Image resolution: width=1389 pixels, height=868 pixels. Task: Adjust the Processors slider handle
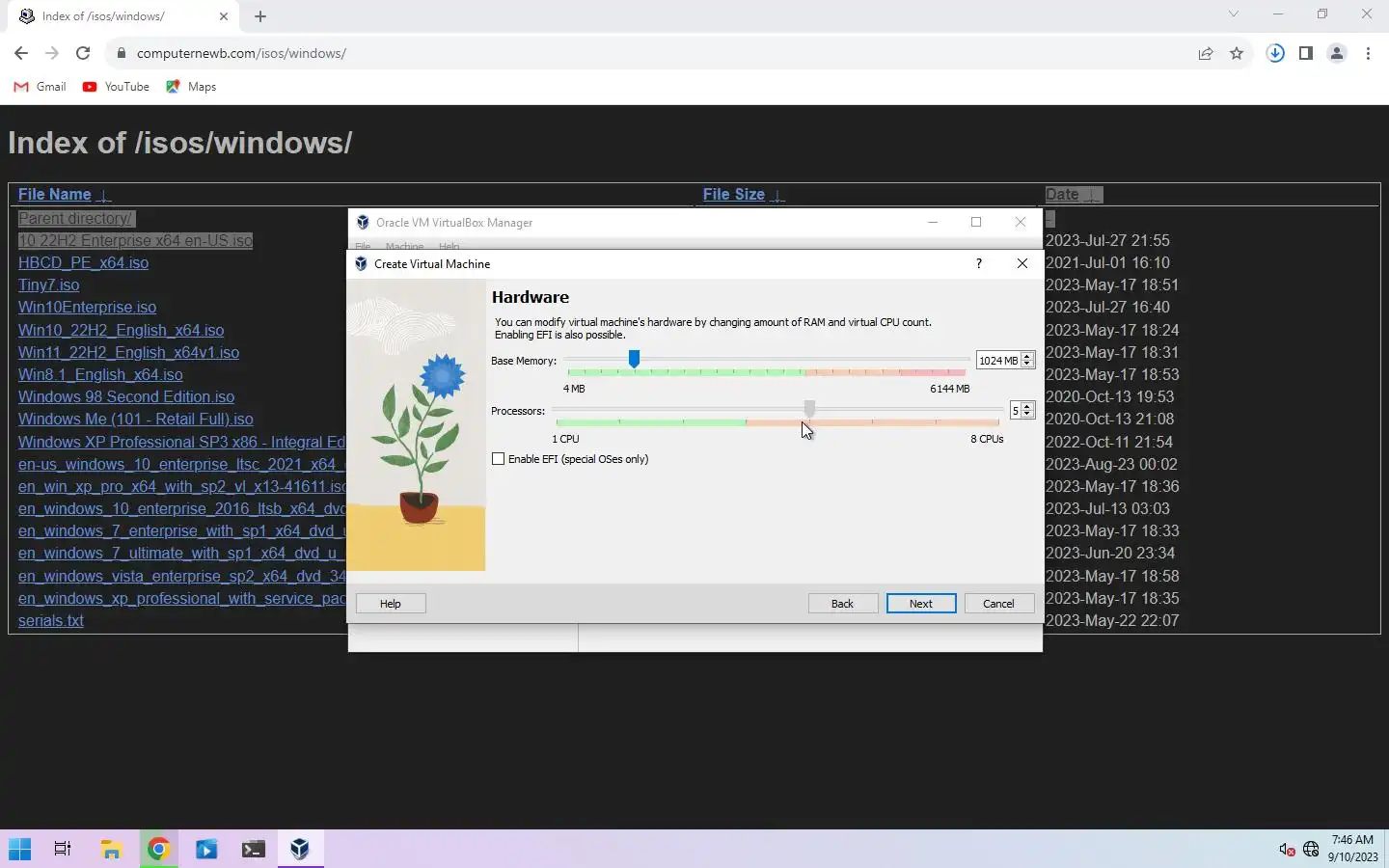point(809,409)
